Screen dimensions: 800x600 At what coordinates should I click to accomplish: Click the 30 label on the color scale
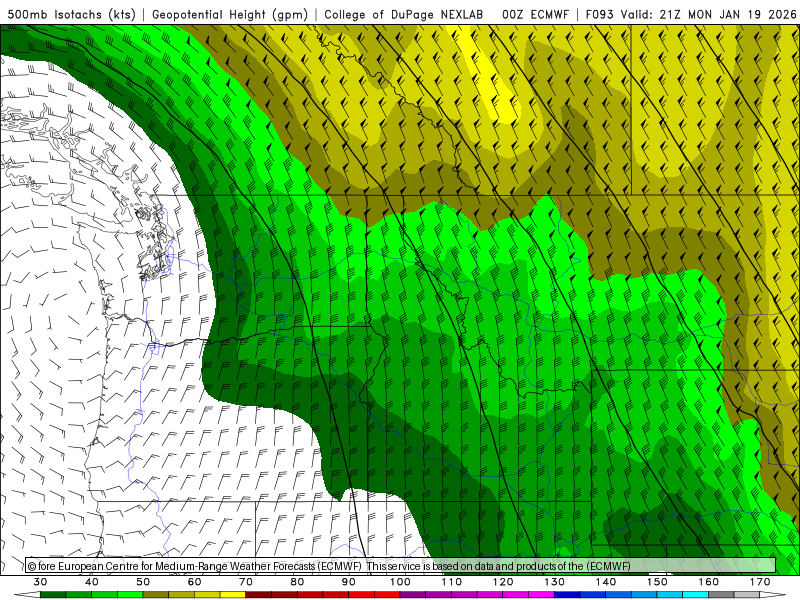40,582
